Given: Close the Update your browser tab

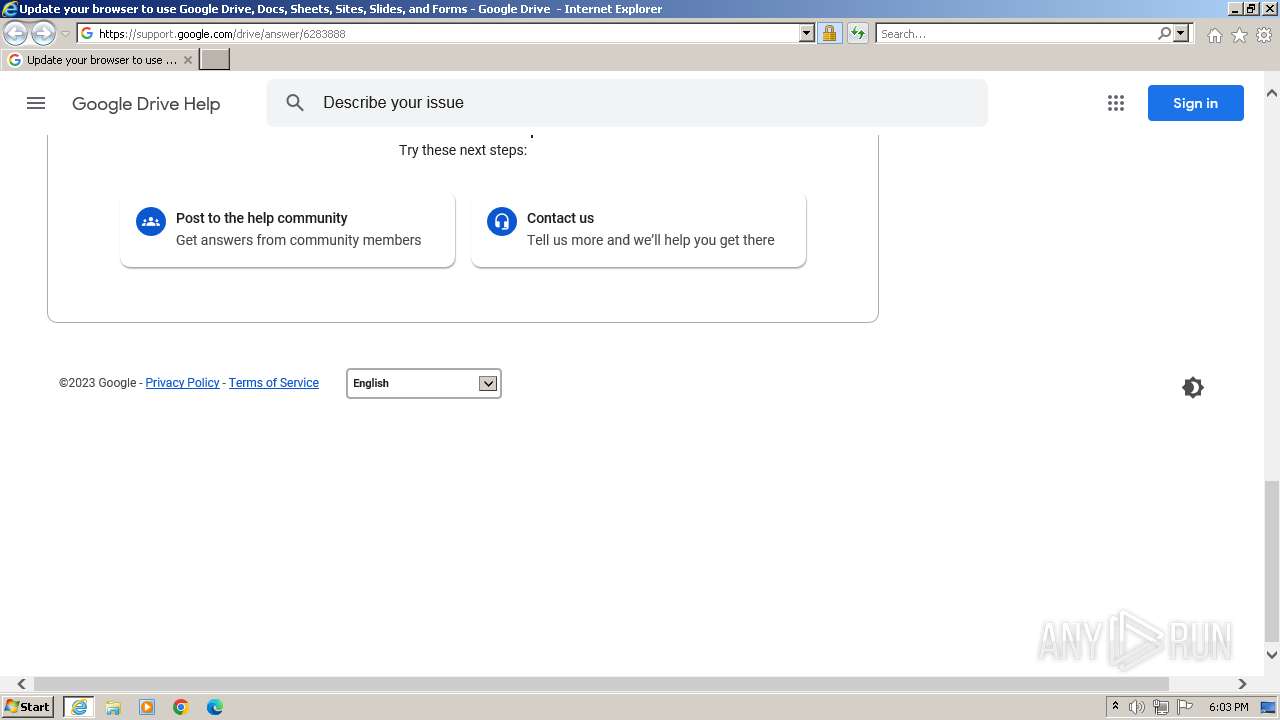Looking at the screenshot, I should [187, 60].
